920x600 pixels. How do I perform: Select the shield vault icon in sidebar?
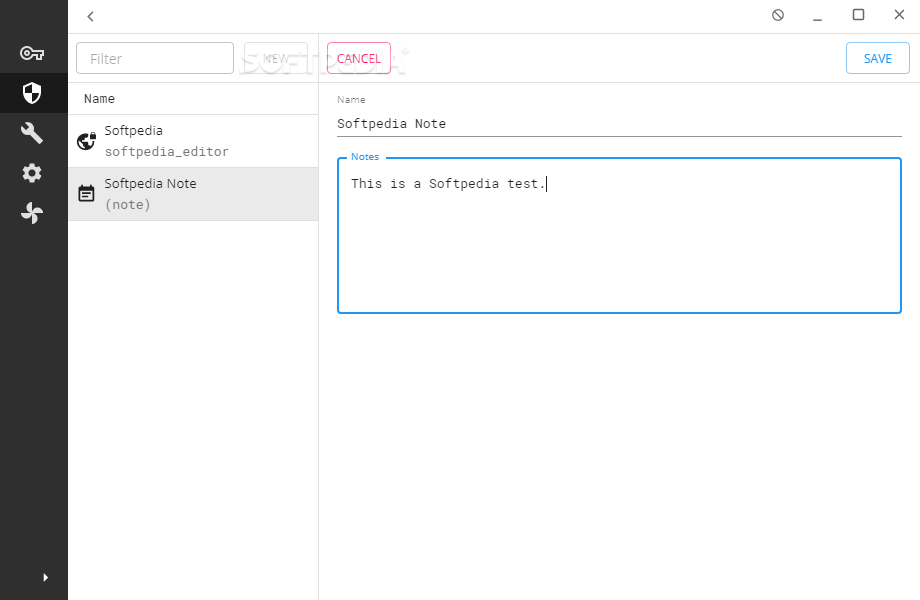[x=32, y=93]
